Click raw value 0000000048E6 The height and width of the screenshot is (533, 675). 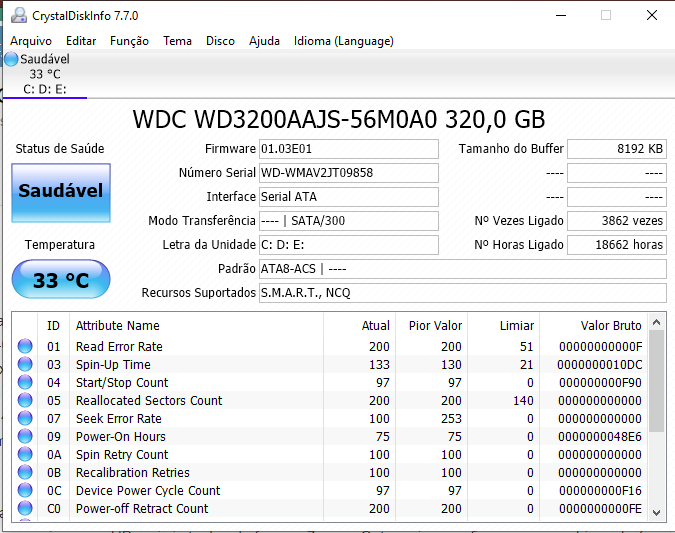pos(600,437)
